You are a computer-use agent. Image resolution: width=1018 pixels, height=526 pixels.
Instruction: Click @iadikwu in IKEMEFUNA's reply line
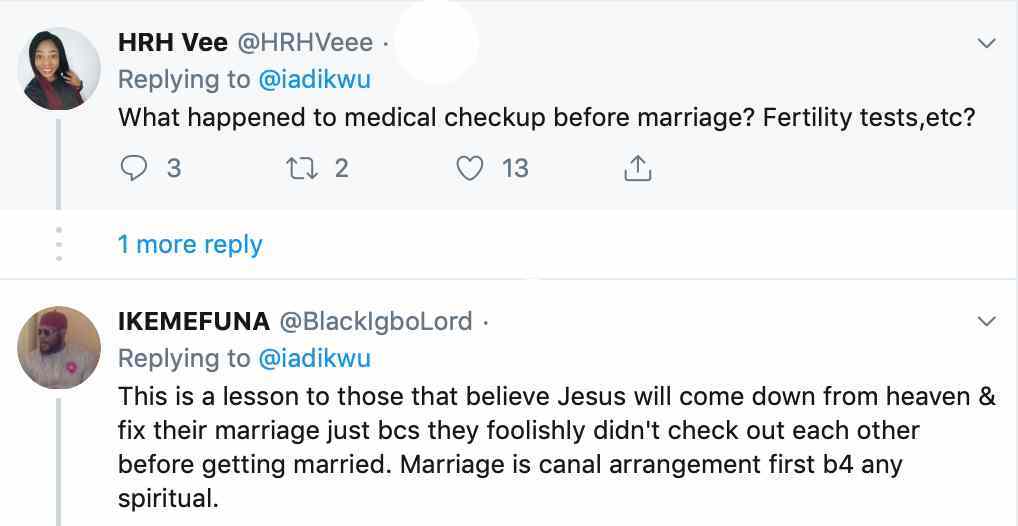pyautogui.click(x=314, y=358)
